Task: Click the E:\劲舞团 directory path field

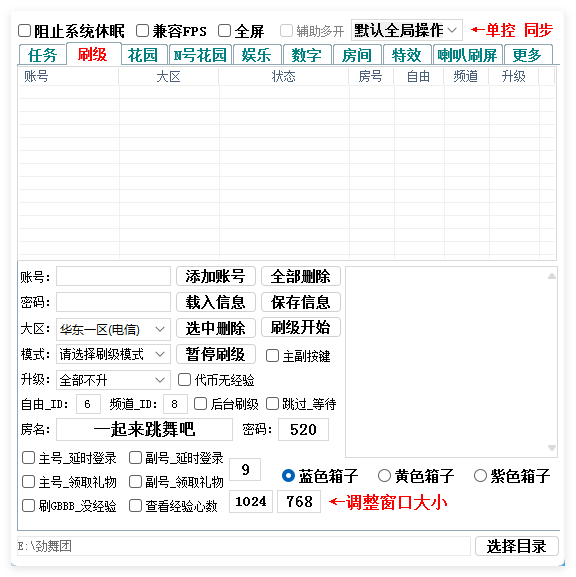Action: [244, 546]
